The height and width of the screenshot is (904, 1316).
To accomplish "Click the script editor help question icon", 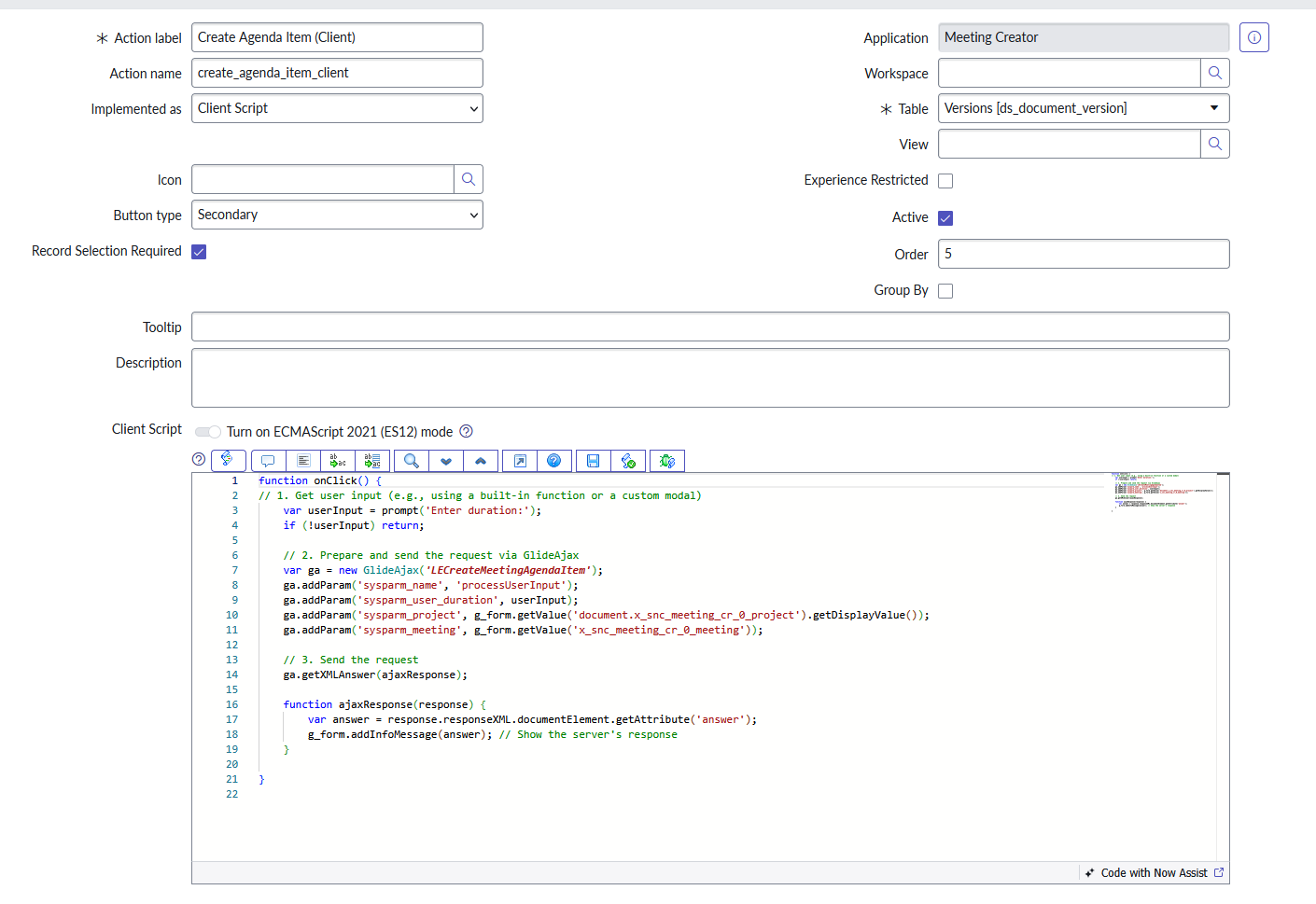I will coord(198,459).
